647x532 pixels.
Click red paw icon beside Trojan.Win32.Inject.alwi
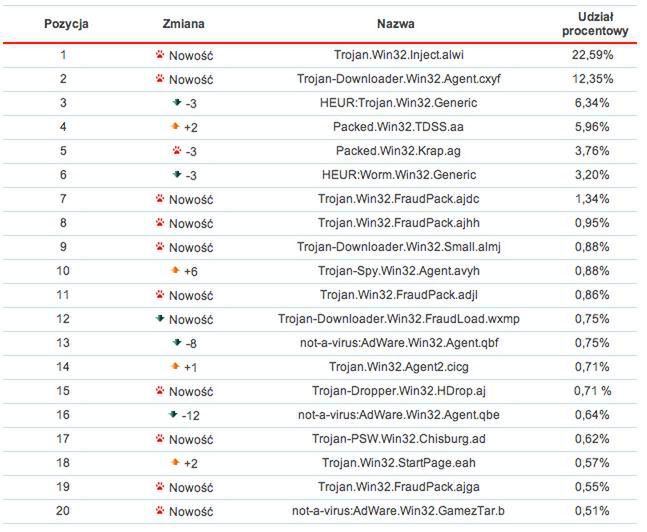coord(160,55)
